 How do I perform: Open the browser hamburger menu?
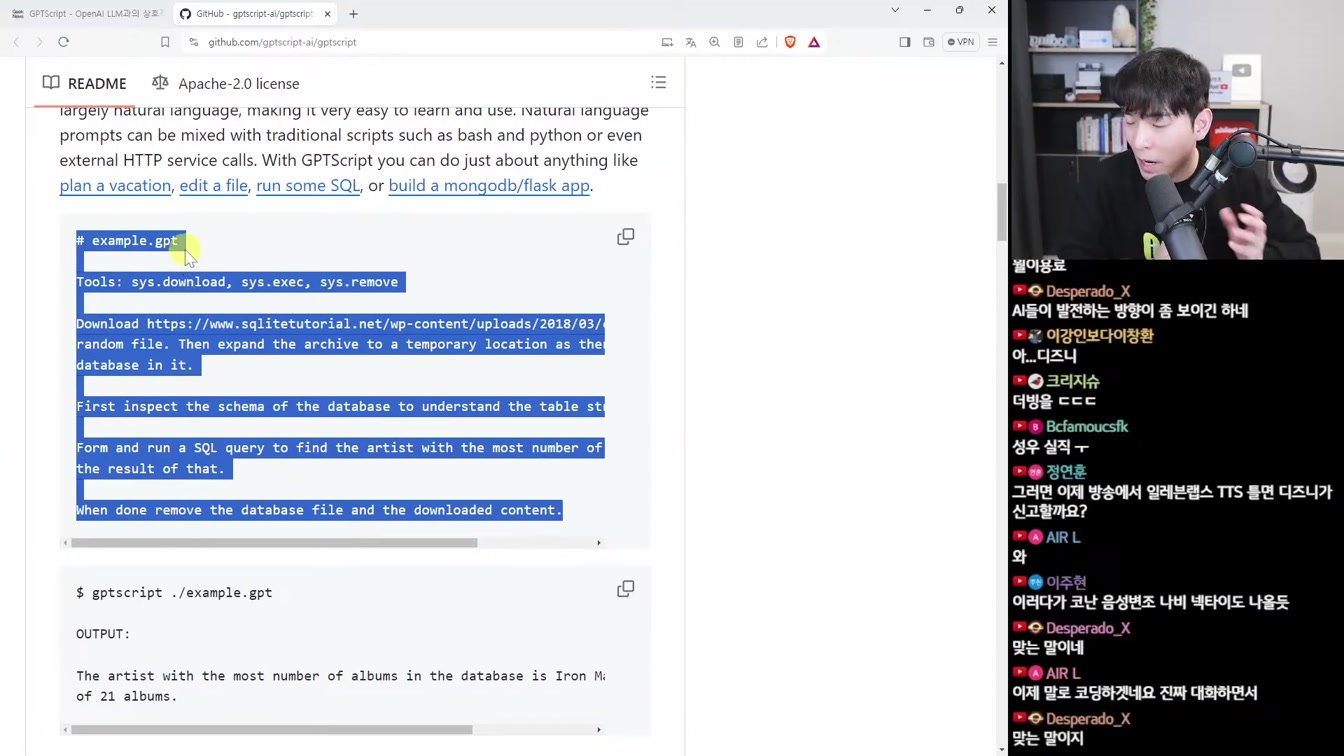tap(992, 42)
